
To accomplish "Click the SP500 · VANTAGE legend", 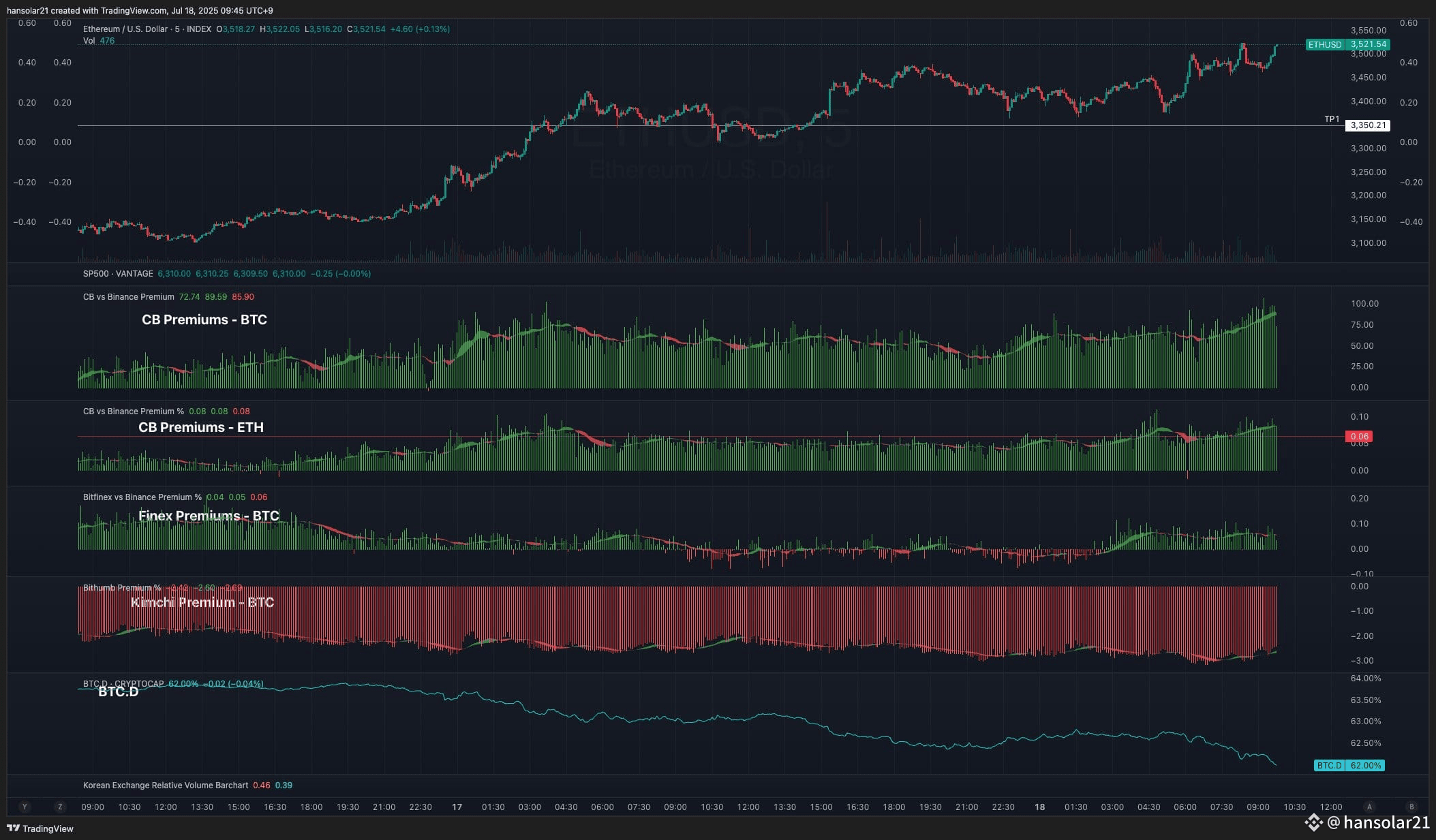I will pyautogui.click(x=118, y=274).
